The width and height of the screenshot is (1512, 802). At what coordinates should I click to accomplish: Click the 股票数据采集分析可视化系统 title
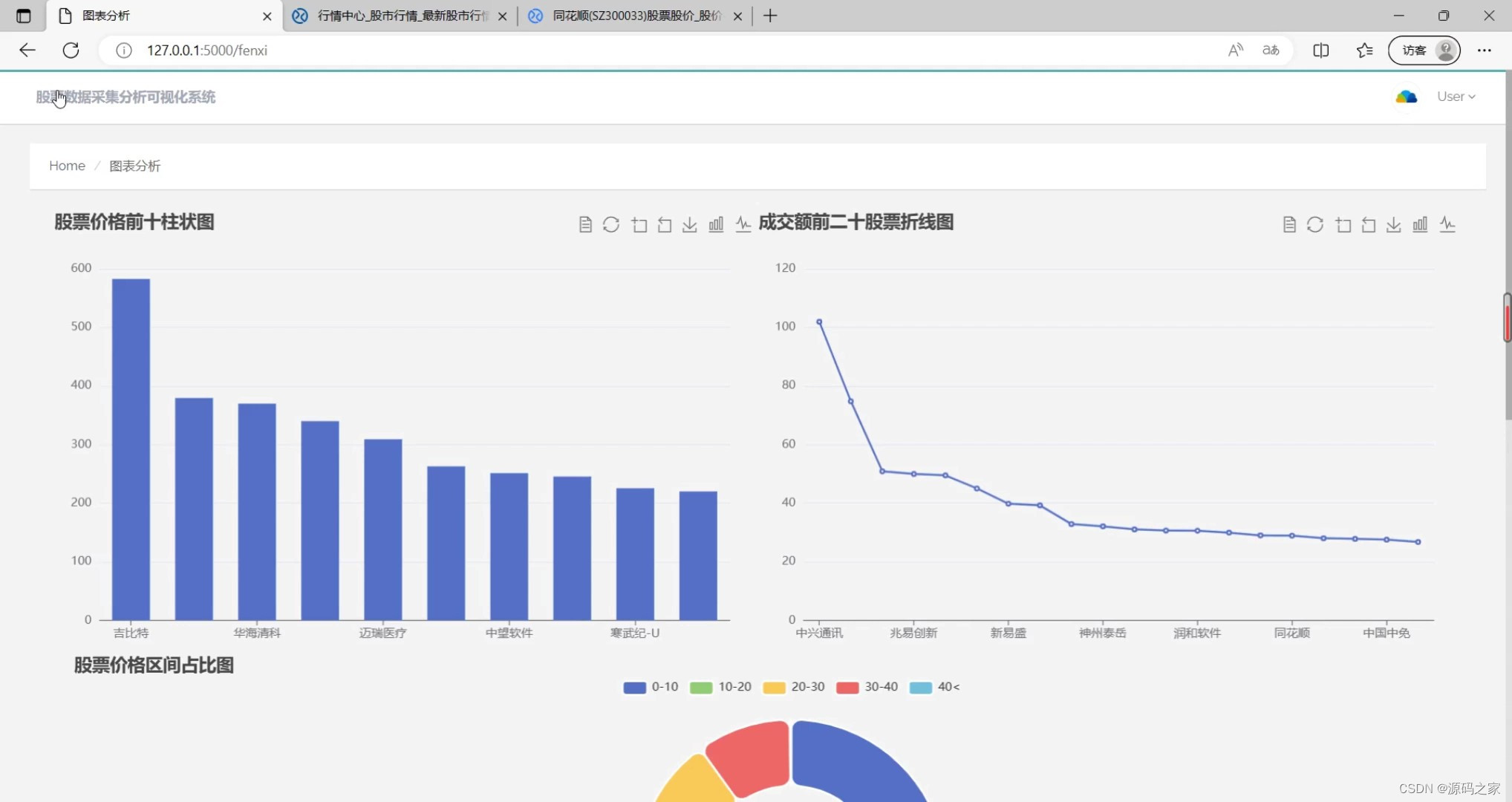(125, 97)
